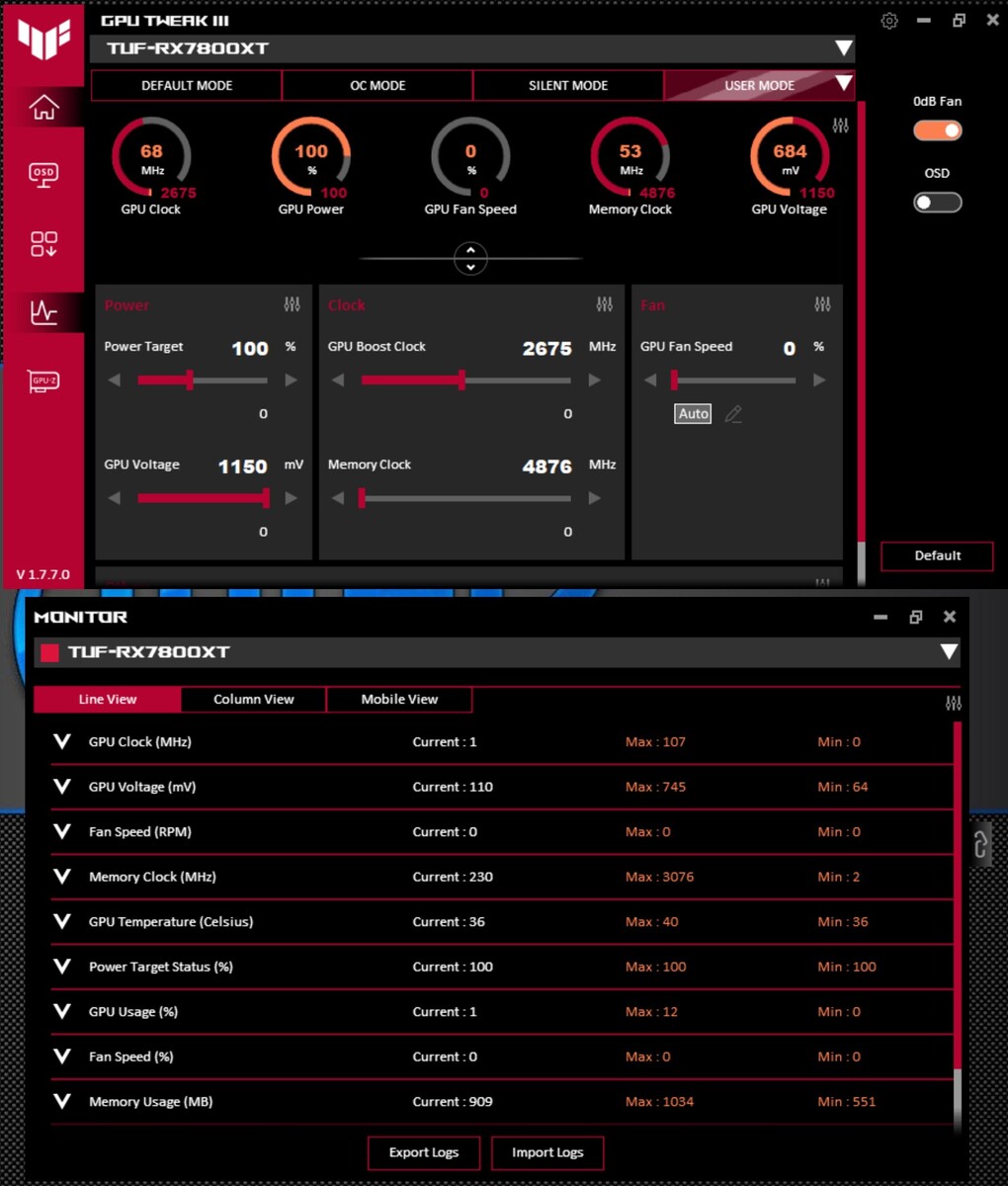Viewport: 1008px width, 1186px height.
Task: Edit the fan curve pencil icon
Action: pos(733,414)
